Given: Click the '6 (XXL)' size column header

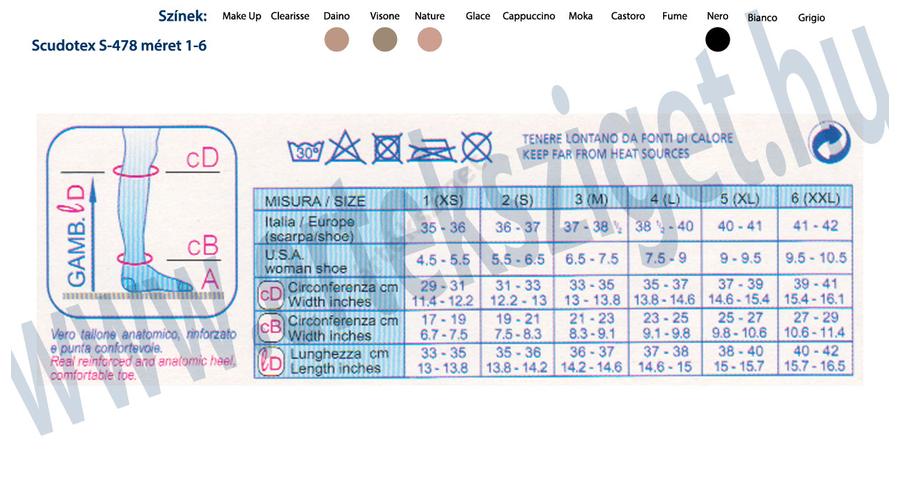Looking at the screenshot, I should click(815, 199).
